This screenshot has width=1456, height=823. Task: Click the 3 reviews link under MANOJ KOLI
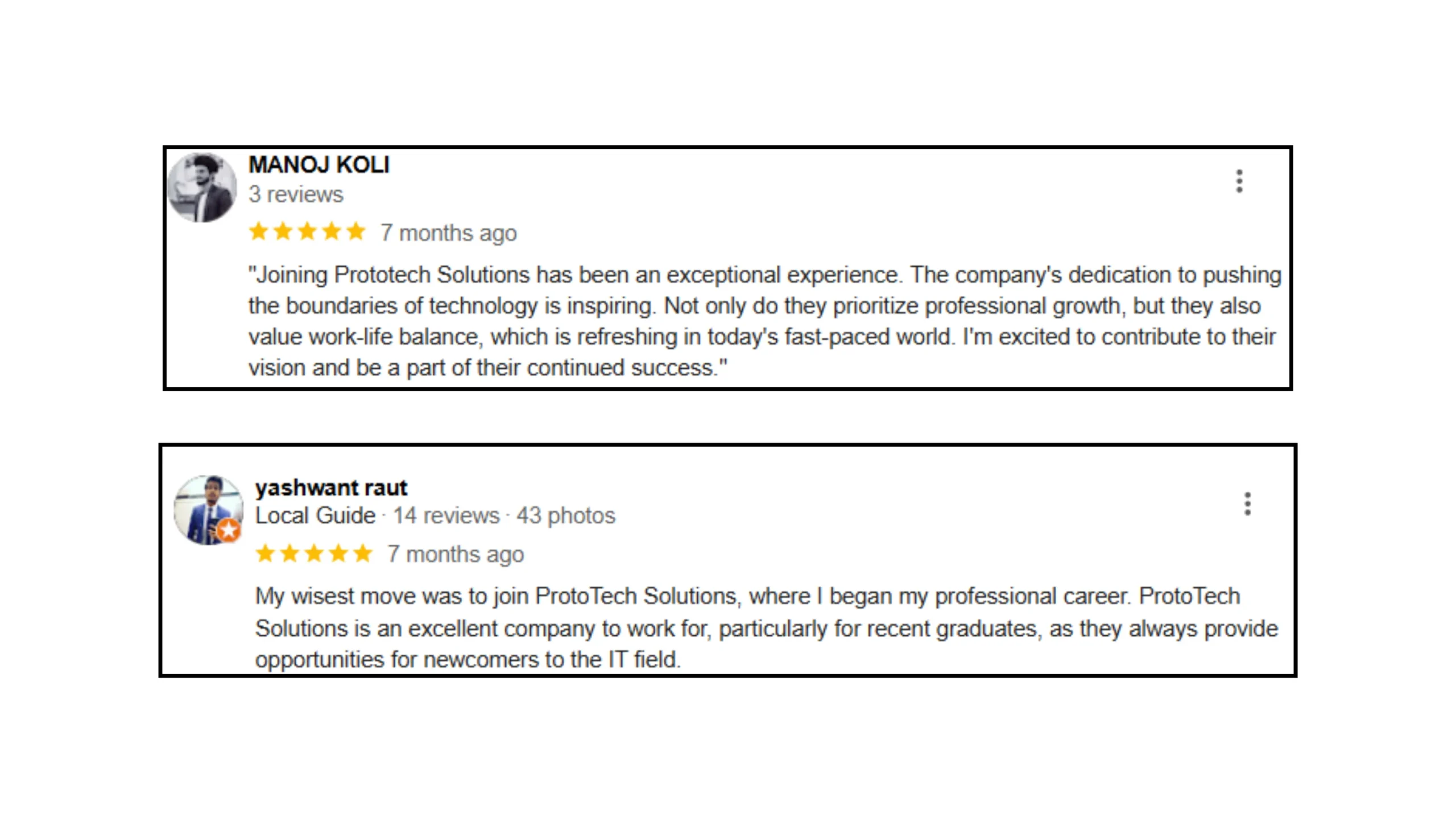tap(295, 194)
